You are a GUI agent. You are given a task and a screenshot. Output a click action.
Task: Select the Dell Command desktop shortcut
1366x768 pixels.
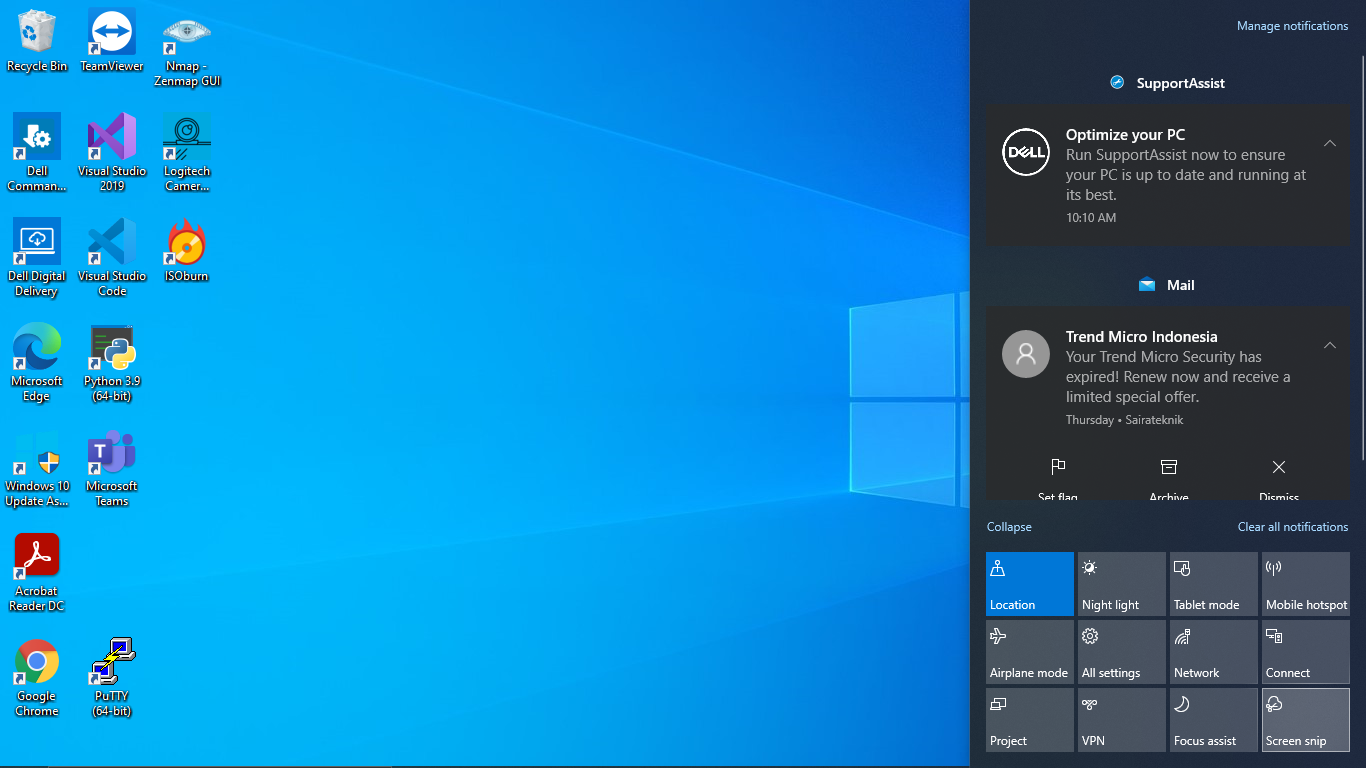click(37, 153)
